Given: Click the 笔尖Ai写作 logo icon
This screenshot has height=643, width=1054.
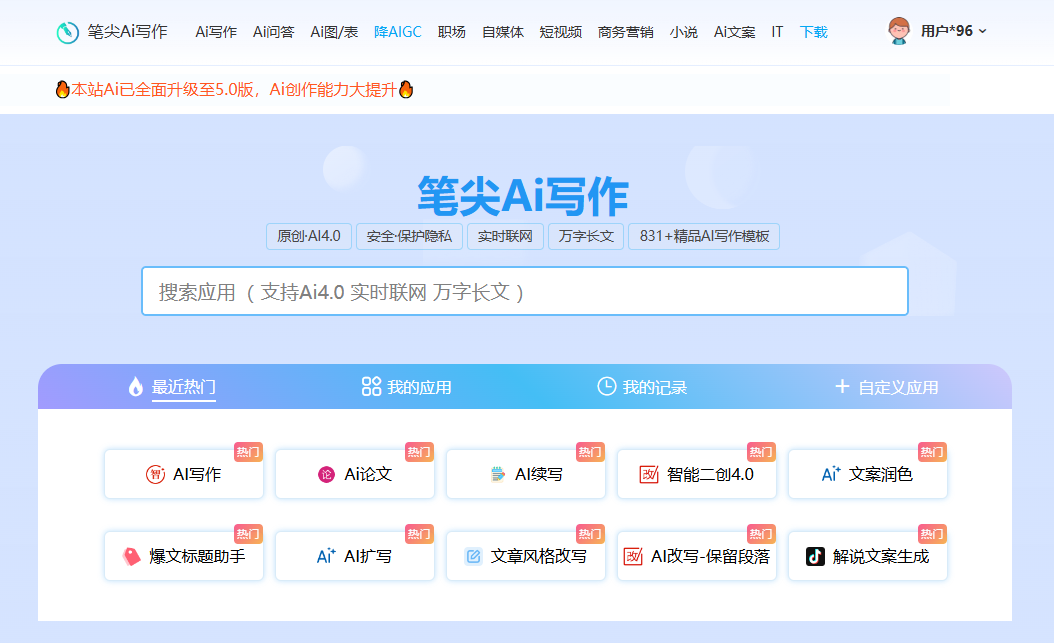Looking at the screenshot, I should pyautogui.click(x=67, y=31).
